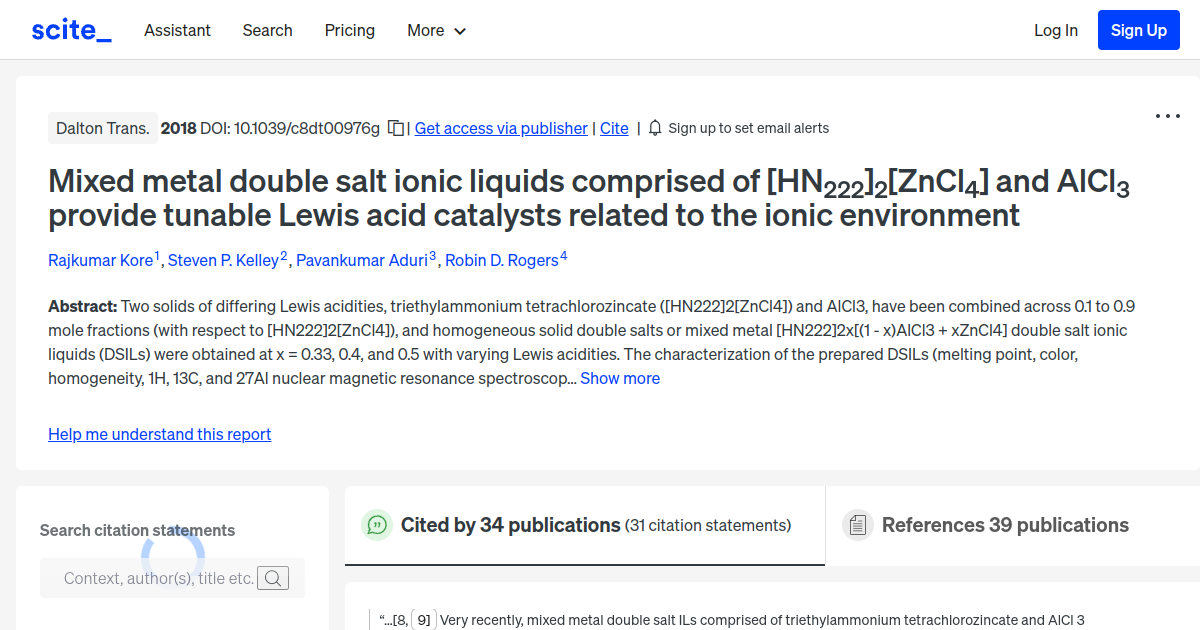This screenshot has height=630, width=1200.
Task: Select the Cited by 34 publications tab
Action: point(510,524)
